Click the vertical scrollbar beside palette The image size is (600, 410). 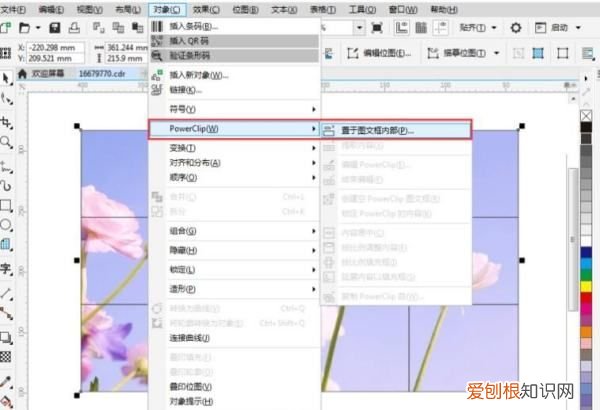coord(572,239)
